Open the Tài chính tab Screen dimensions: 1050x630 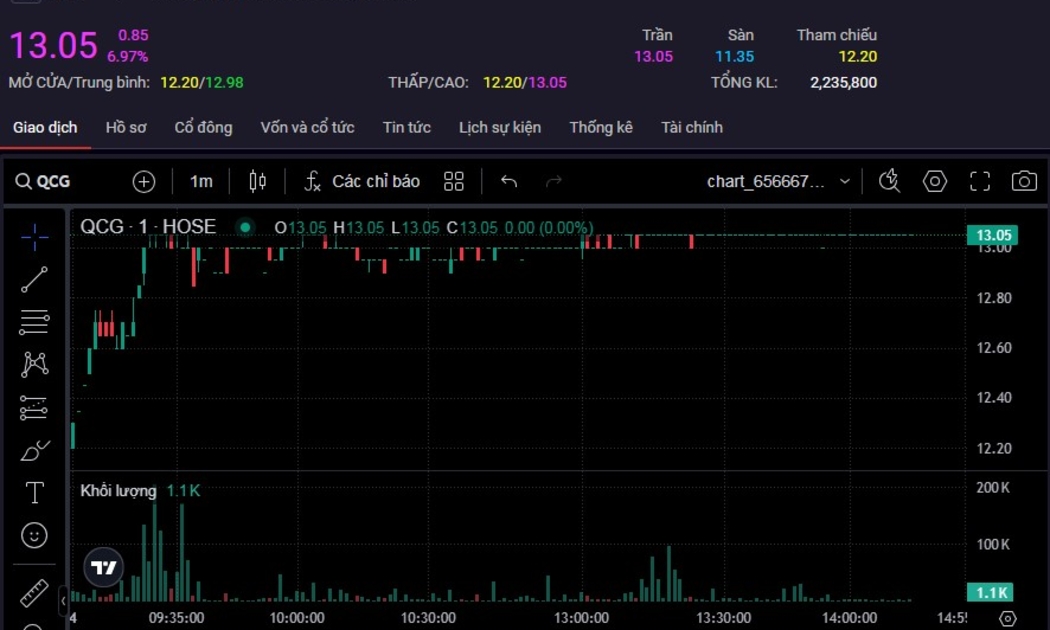pyautogui.click(x=691, y=127)
